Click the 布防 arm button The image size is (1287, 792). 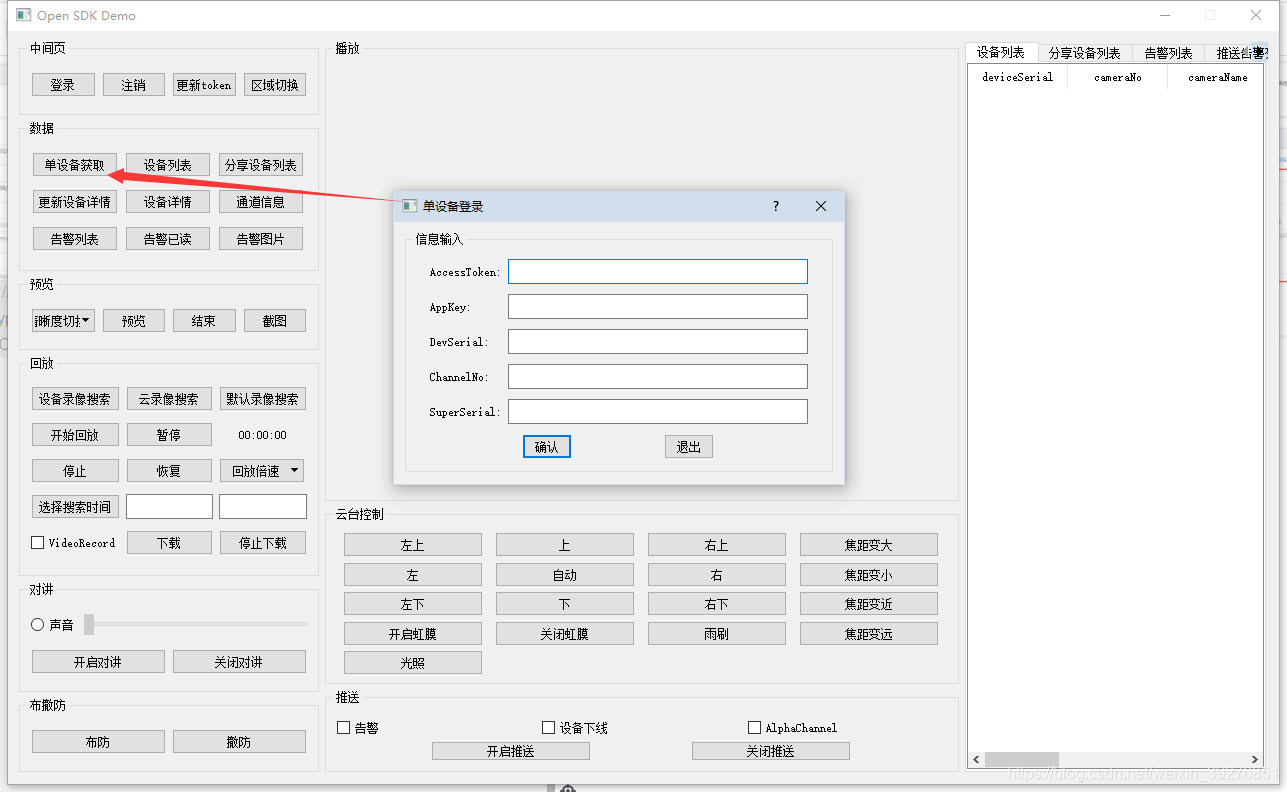pos(98,742)
